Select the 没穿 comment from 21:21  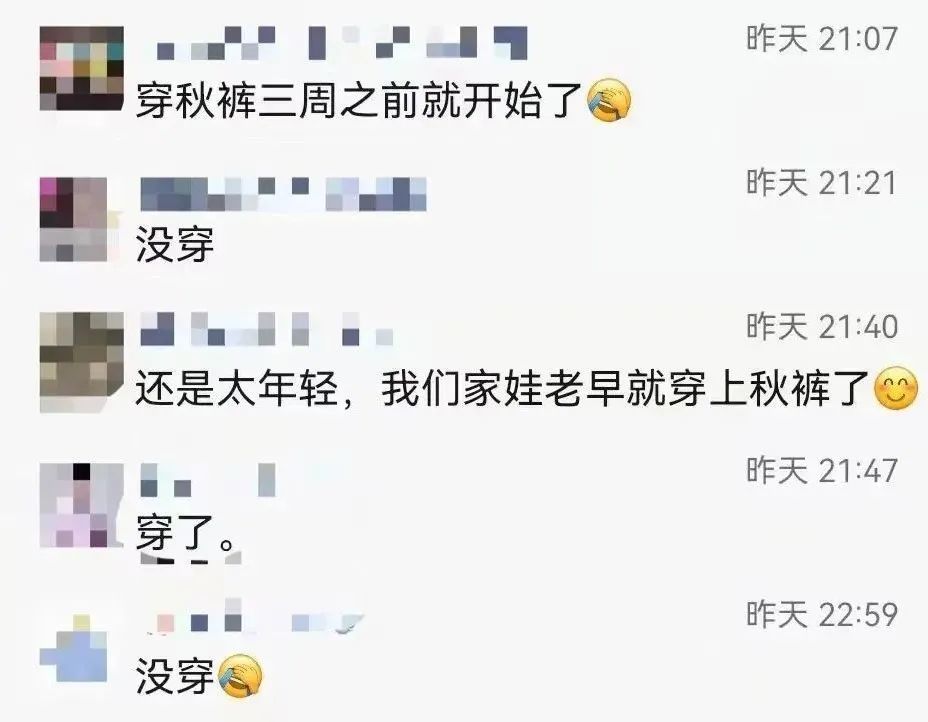click(175, 245)
